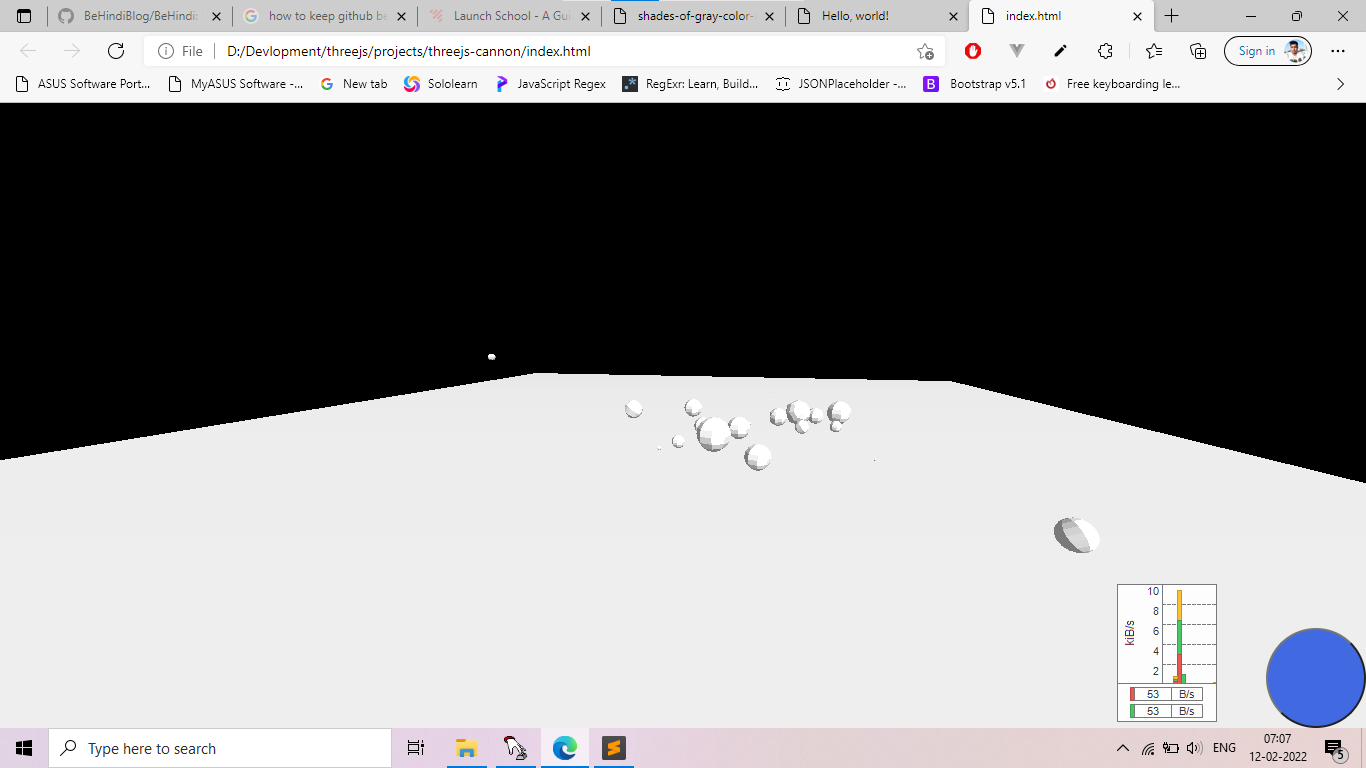Go forward to the next page
This screenshot has height=768, width=1366.
[x=72, y=51]
